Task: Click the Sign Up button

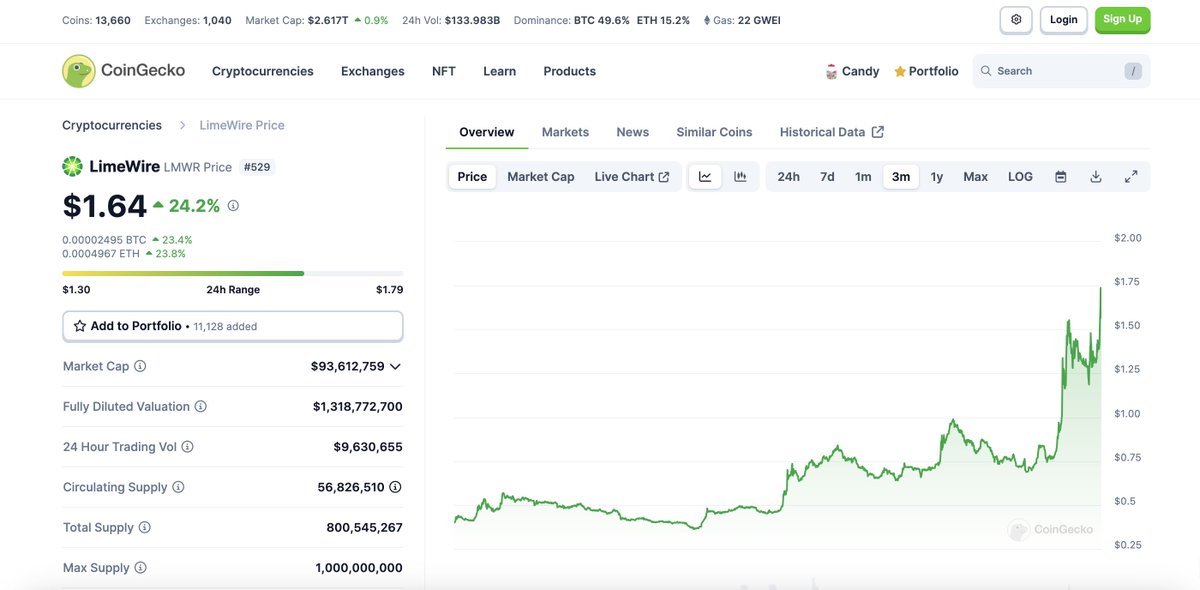Action: (x=1123, y=20)
